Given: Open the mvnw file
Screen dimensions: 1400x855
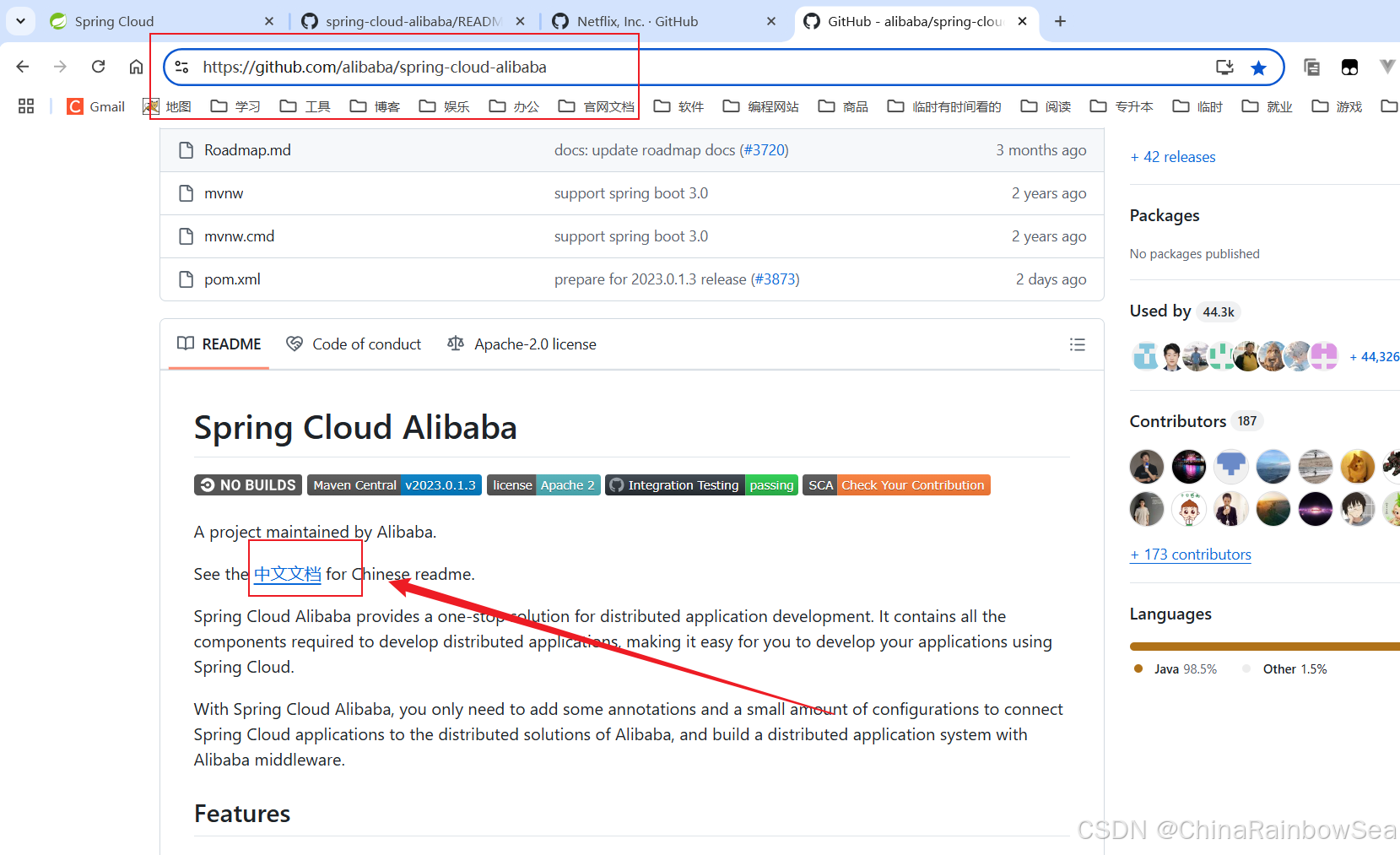Looking at the screenshot, I should (224, 193).
